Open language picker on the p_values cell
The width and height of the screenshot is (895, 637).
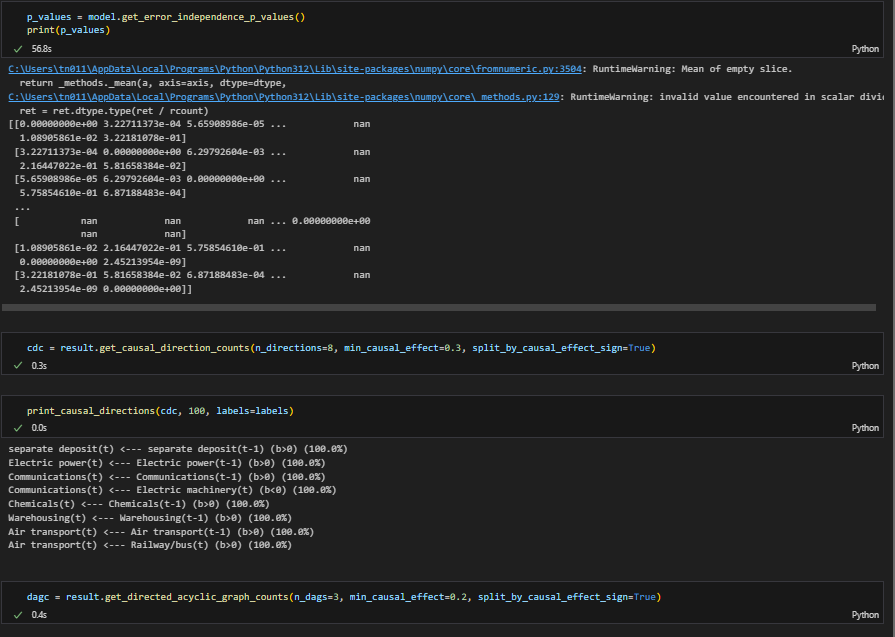tap(864, 48)
